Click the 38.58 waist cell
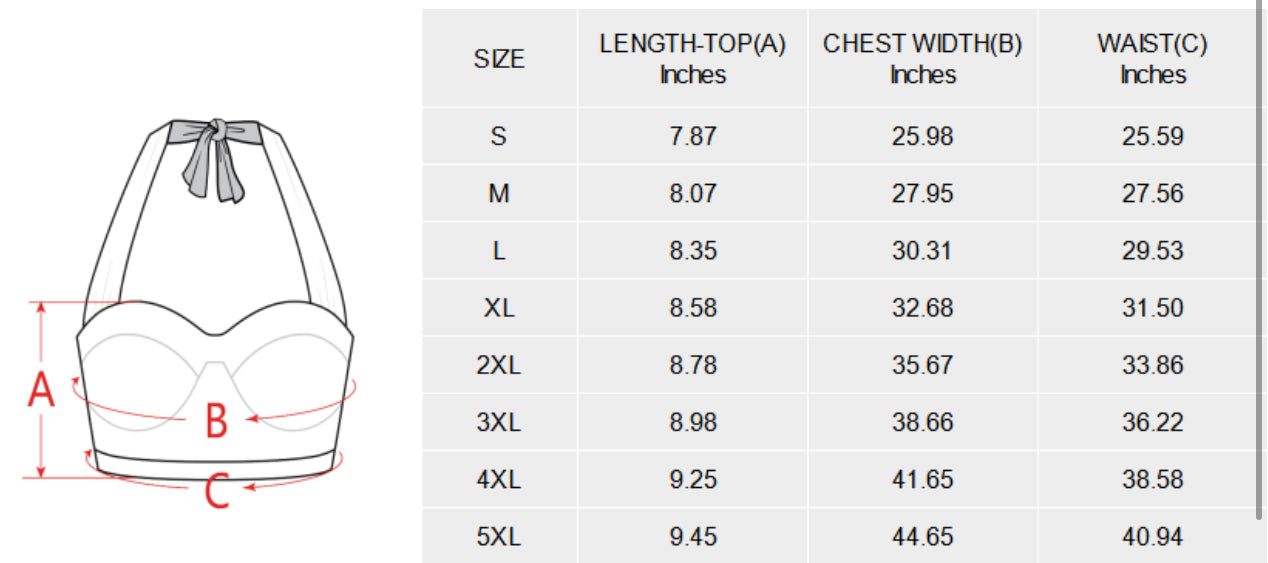 click(1152, 480)
